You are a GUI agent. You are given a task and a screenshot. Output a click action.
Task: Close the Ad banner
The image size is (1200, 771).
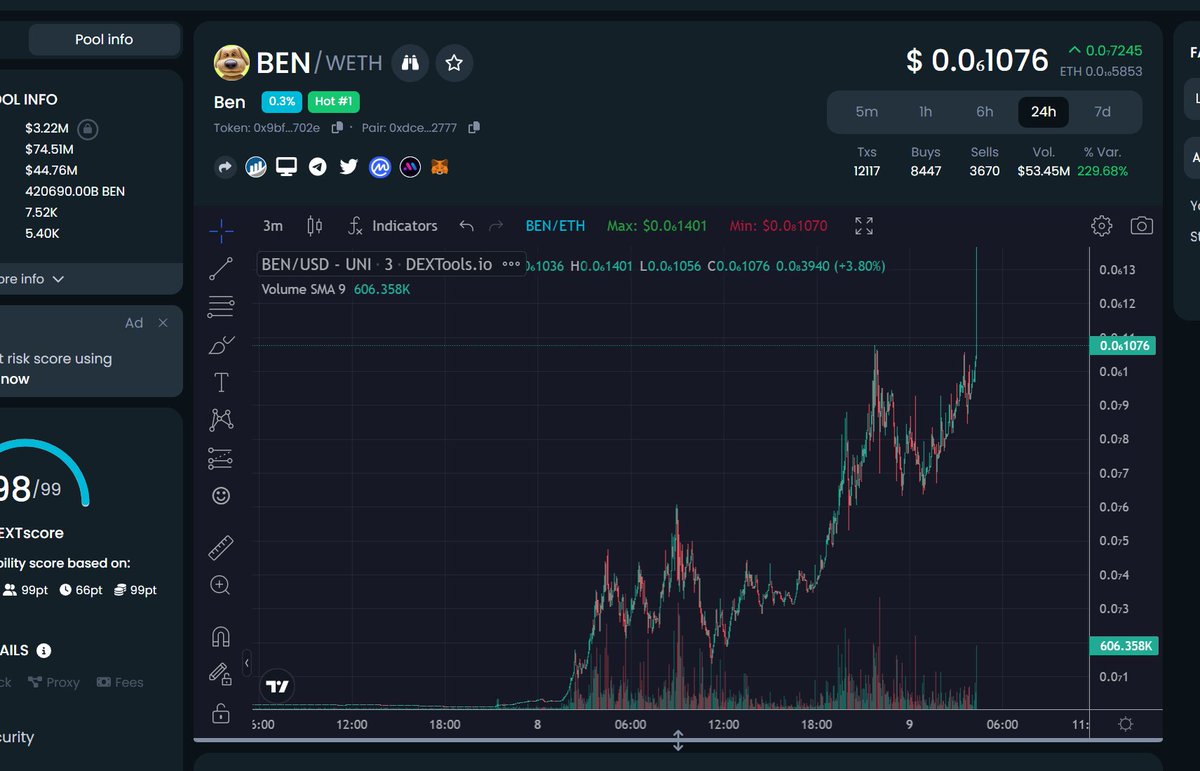[x=163, y=323]
